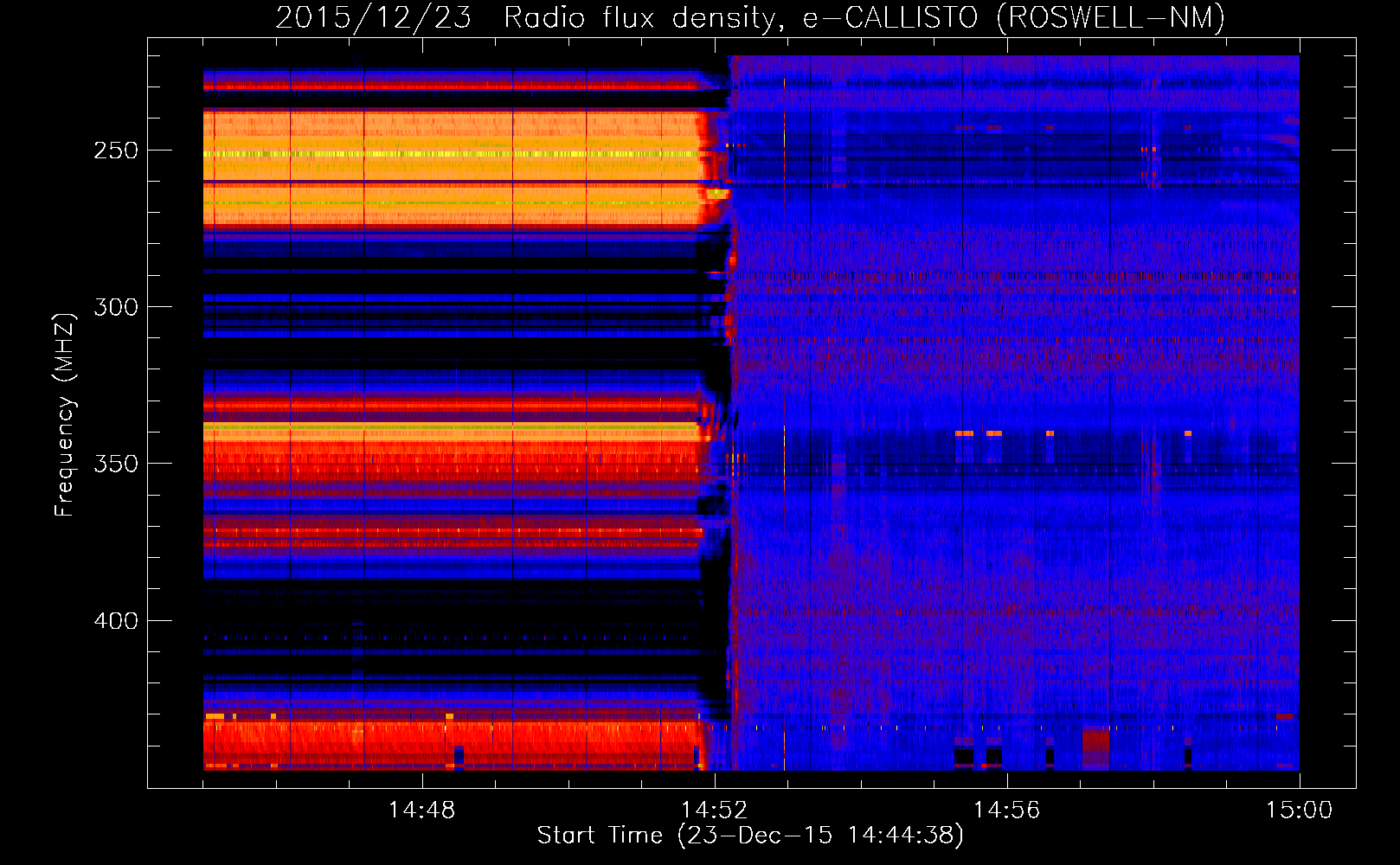Click the red band near 350 MHz
This screenshot has width=1400, height=865.
(450, 463)
